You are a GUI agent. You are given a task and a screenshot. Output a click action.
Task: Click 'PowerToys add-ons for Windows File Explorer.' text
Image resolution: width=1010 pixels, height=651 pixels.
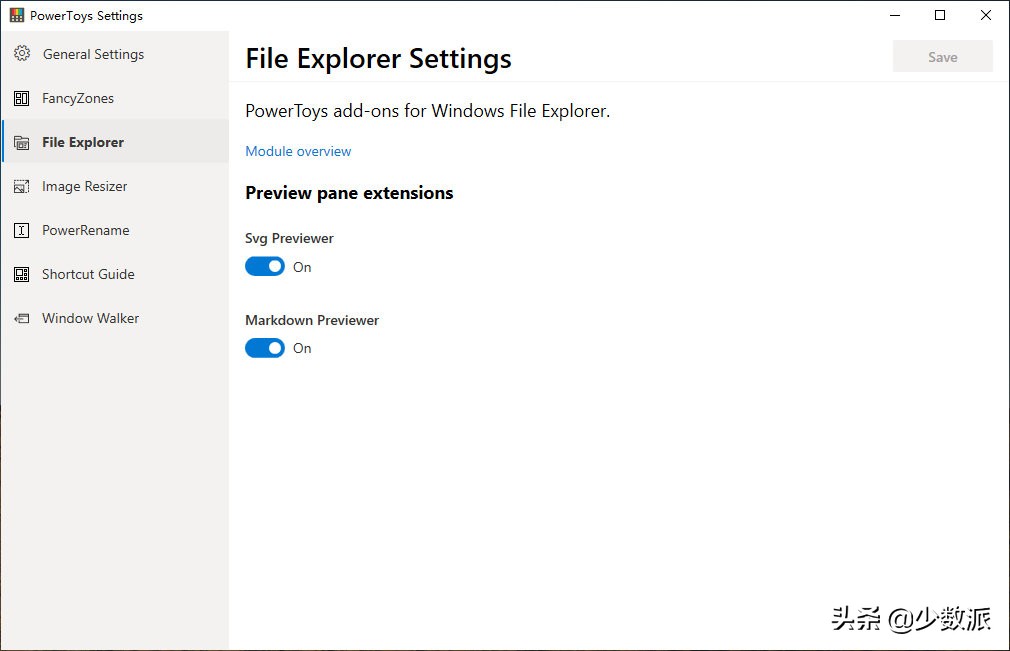point(427,111)
